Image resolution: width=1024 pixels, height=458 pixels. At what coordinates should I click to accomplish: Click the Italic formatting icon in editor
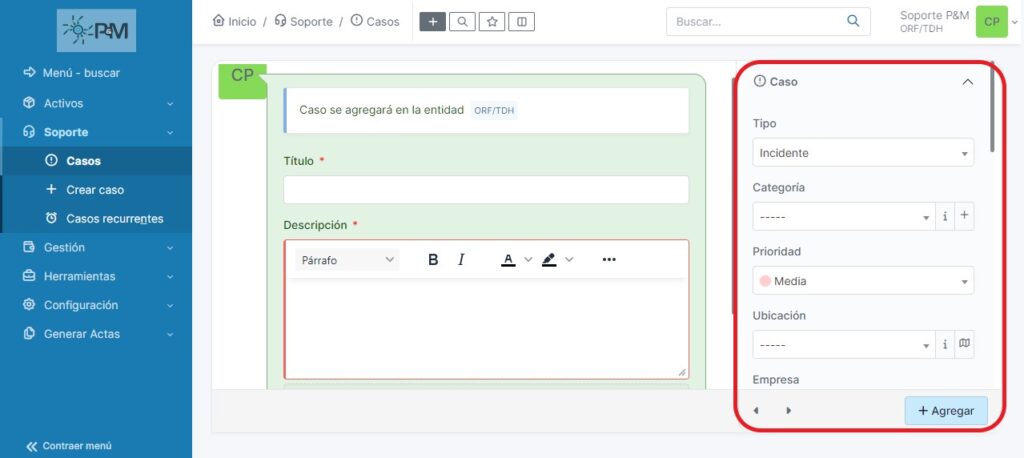[461, 260]
